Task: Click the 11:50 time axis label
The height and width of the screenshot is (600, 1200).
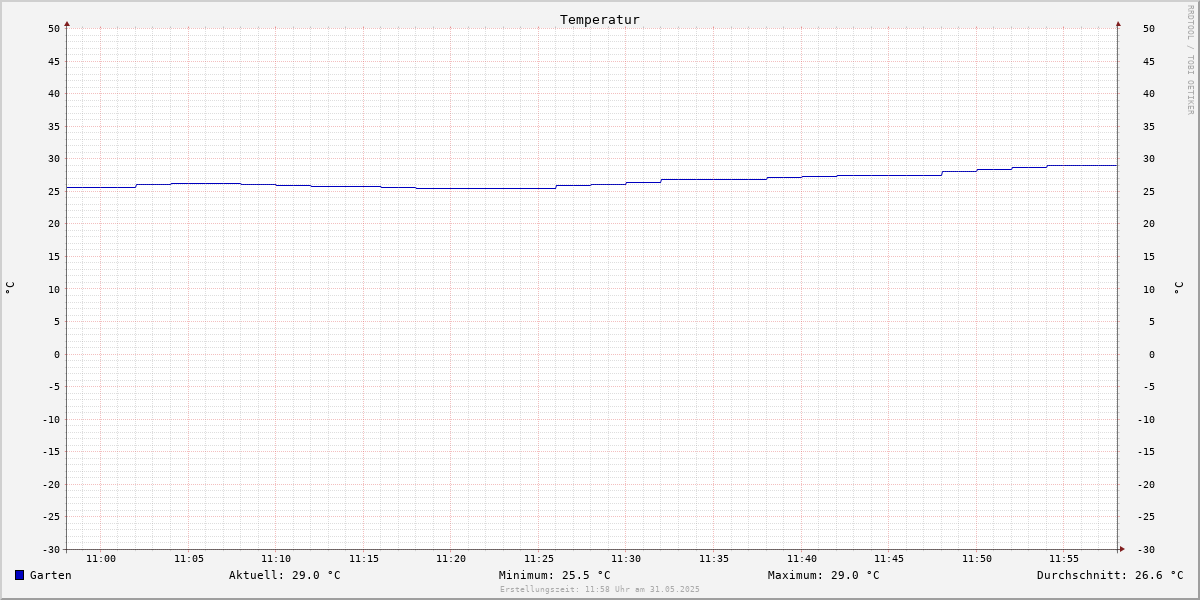Action: pyautogui.click(x=977, y=559)
